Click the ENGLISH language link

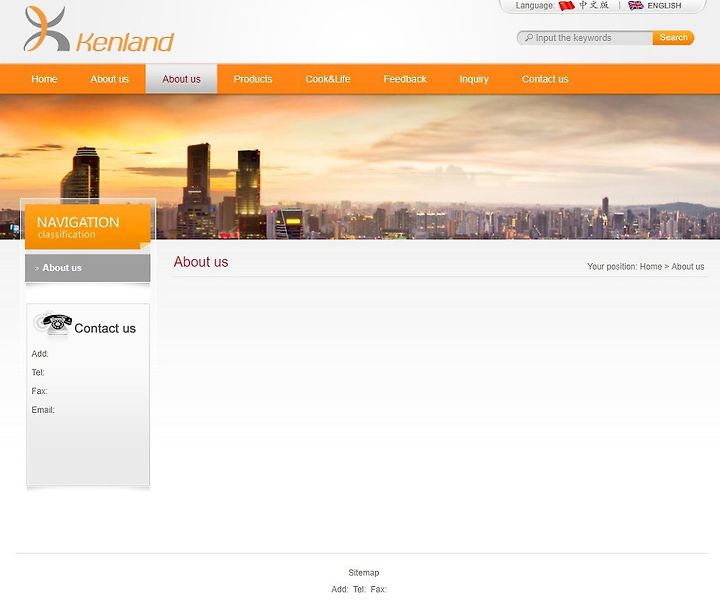click(x=664, y=6)
